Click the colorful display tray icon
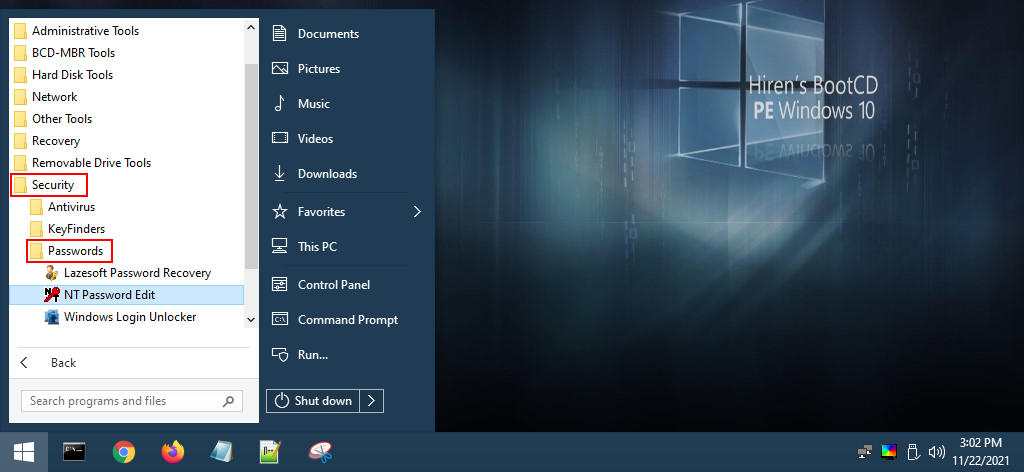 click(x=889, y=452)
